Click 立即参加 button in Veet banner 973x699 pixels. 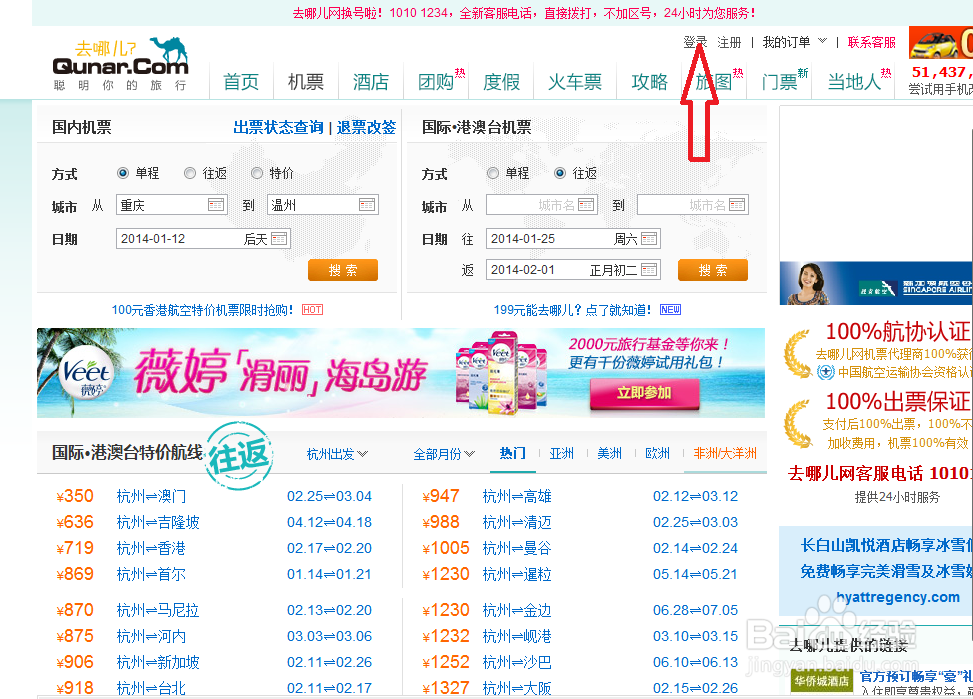pyautogui.click(x=644, y=393)
